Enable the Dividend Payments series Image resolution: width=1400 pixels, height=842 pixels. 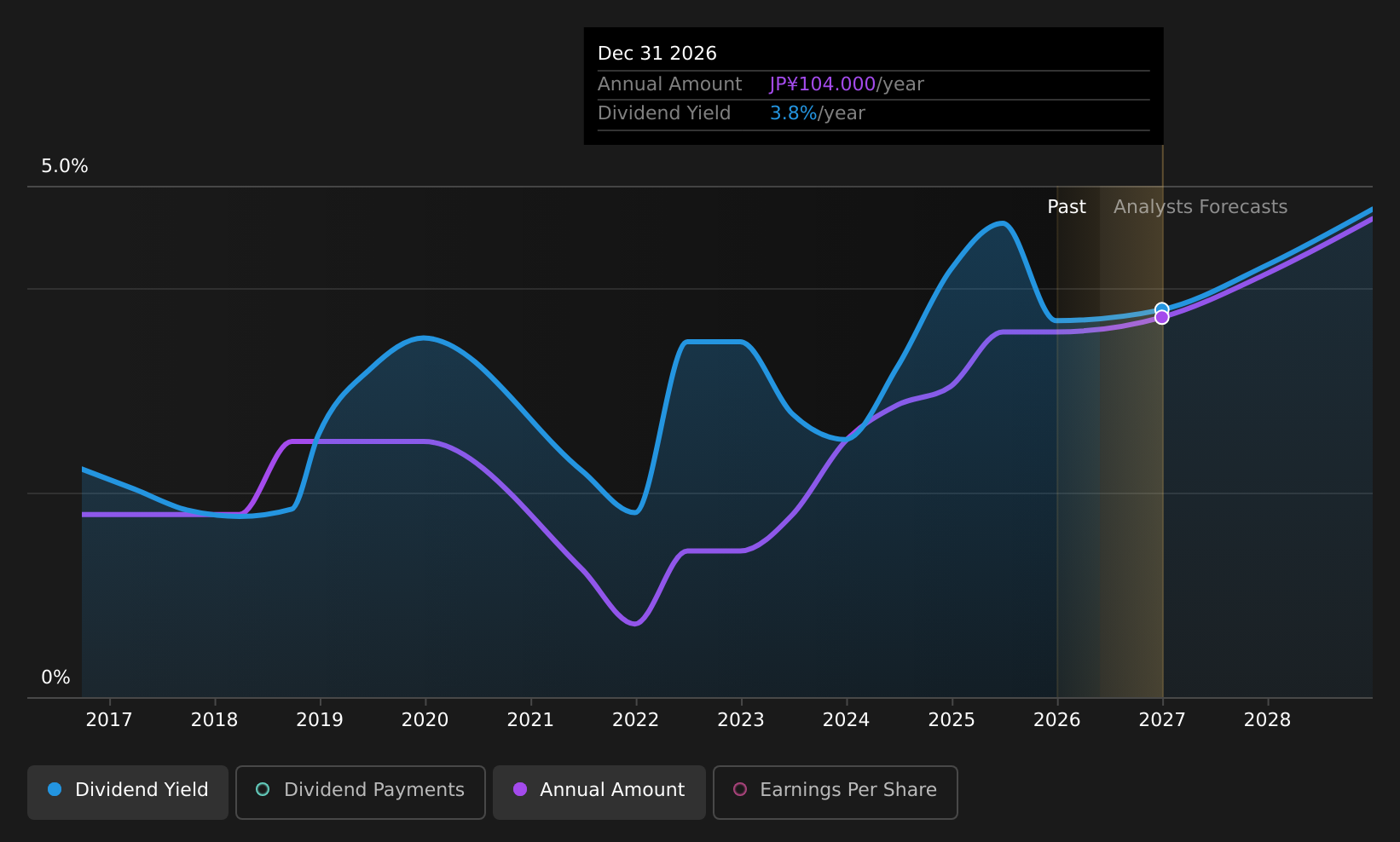tap(361, 792)
